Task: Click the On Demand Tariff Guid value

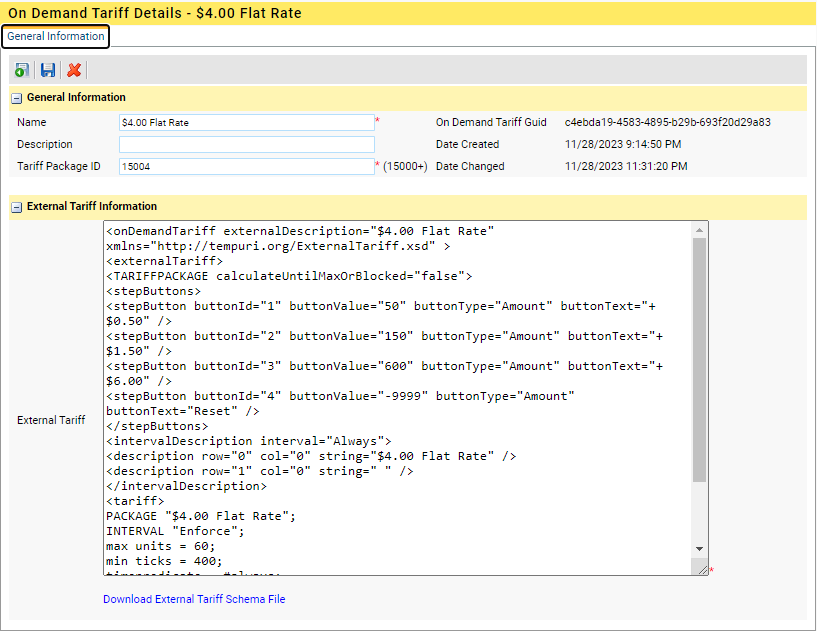Action: point(667,122)
